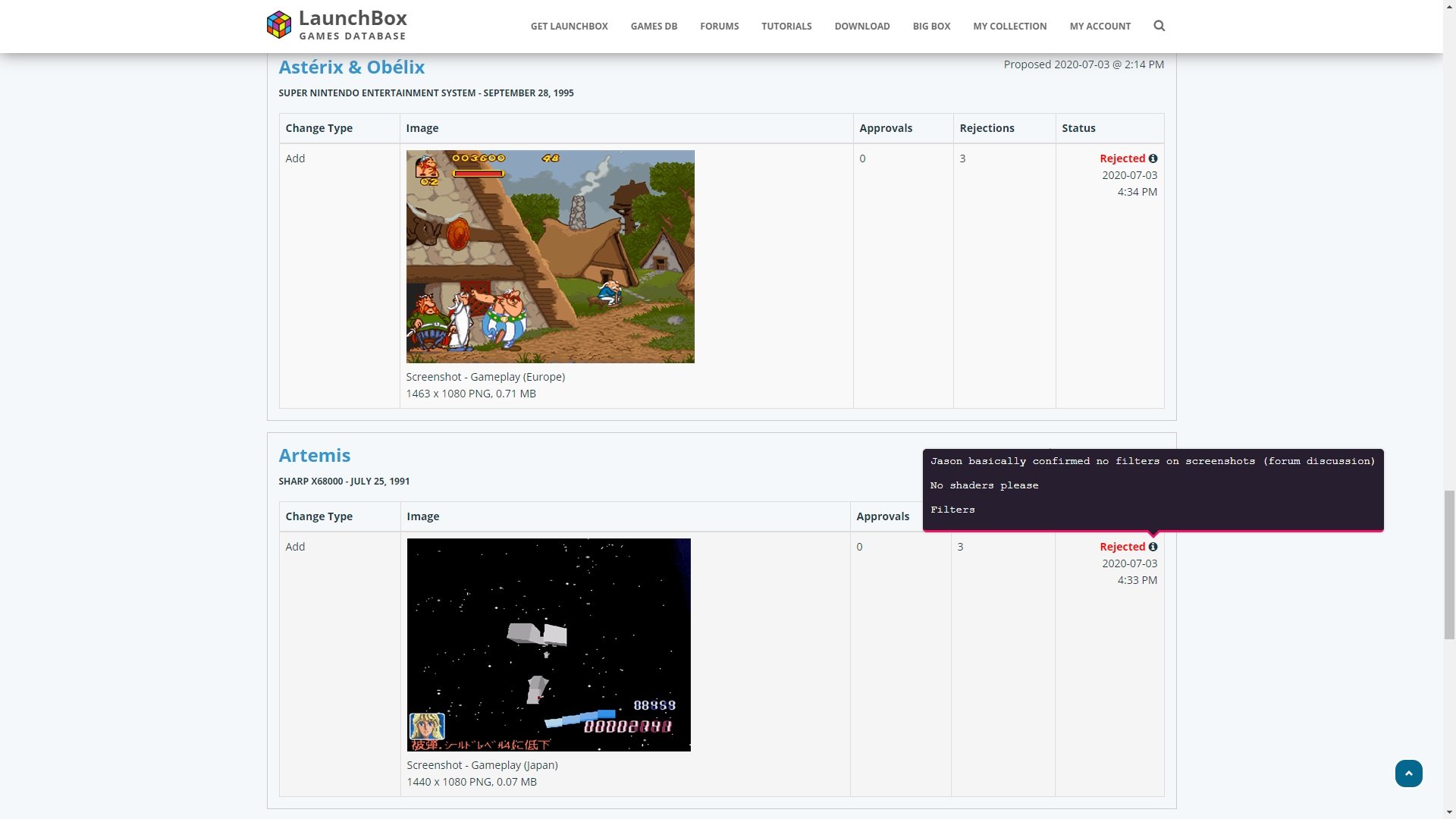This screenshot has width=1456, height=819.
Task: Click the vertical scrollbar thumb
Action: [x=1449, y=565]
